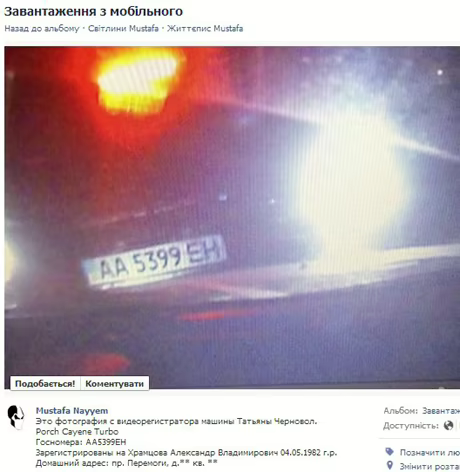Viewport: 460px width, 472px height.
Task: Open the Mustafa Nayyem profile name link
Action: [x=72, y=411]
